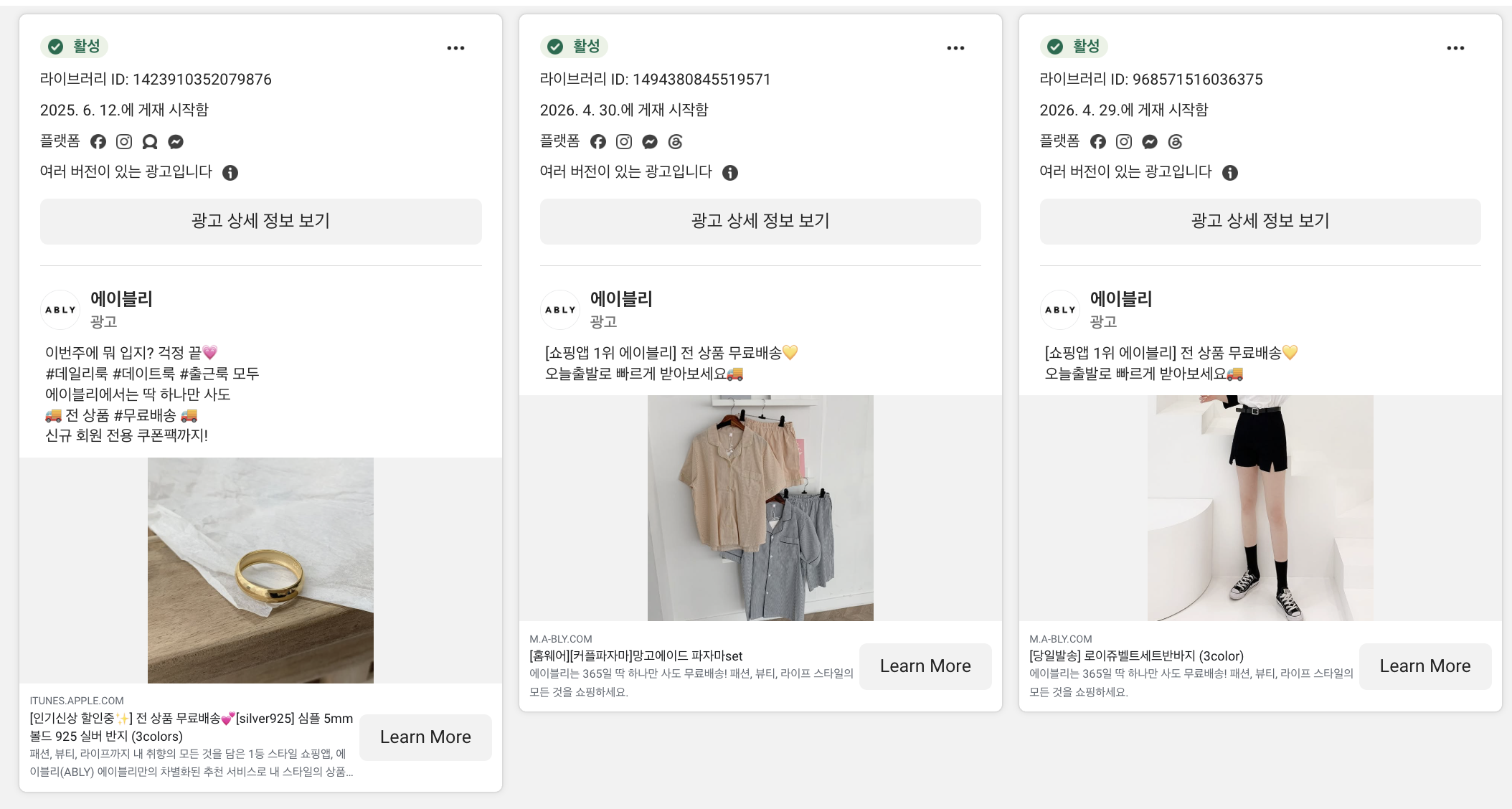Click 활성 status badge on shorts ad card
This screenshot has width=1512, height=809.
coord(1074,46)
